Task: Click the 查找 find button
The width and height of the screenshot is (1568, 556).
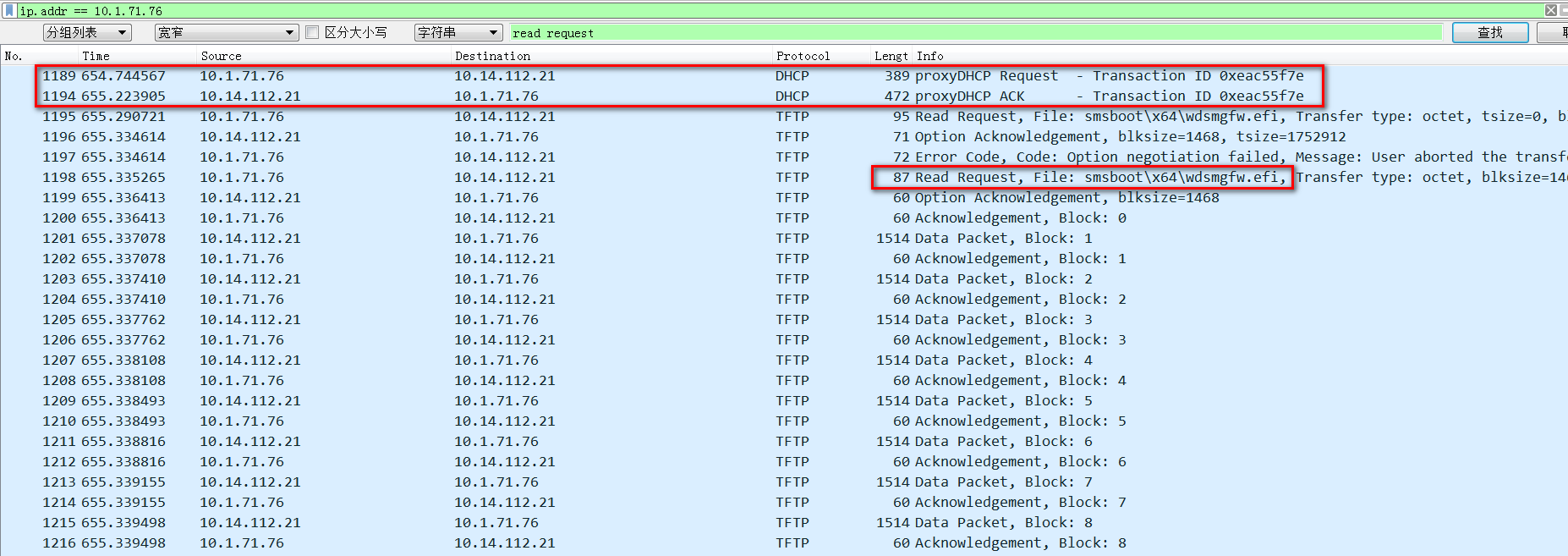Action: coord(1490,32)
